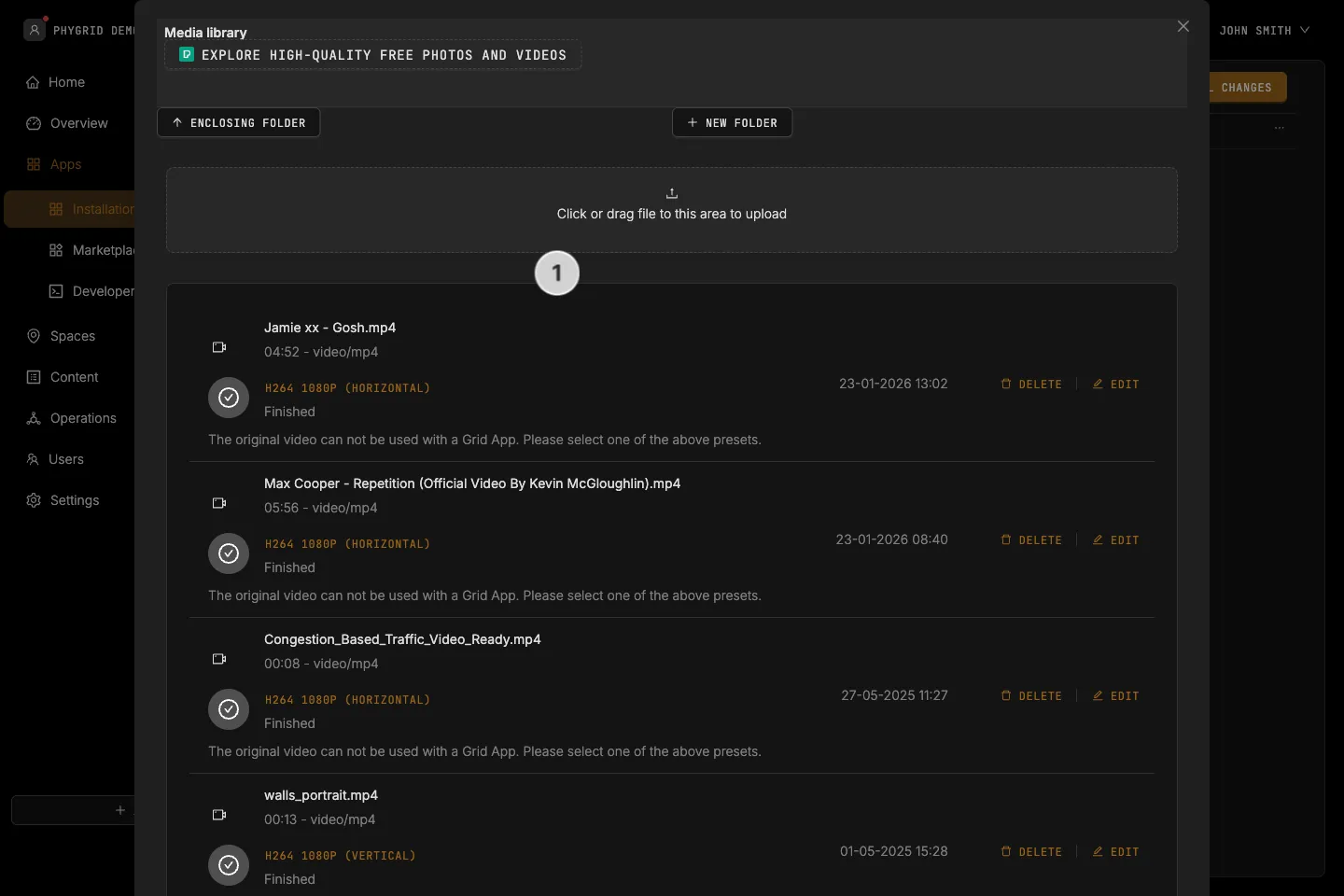Create a New Folder
This screenshot has height=896, width=1344.
(733, 123)
